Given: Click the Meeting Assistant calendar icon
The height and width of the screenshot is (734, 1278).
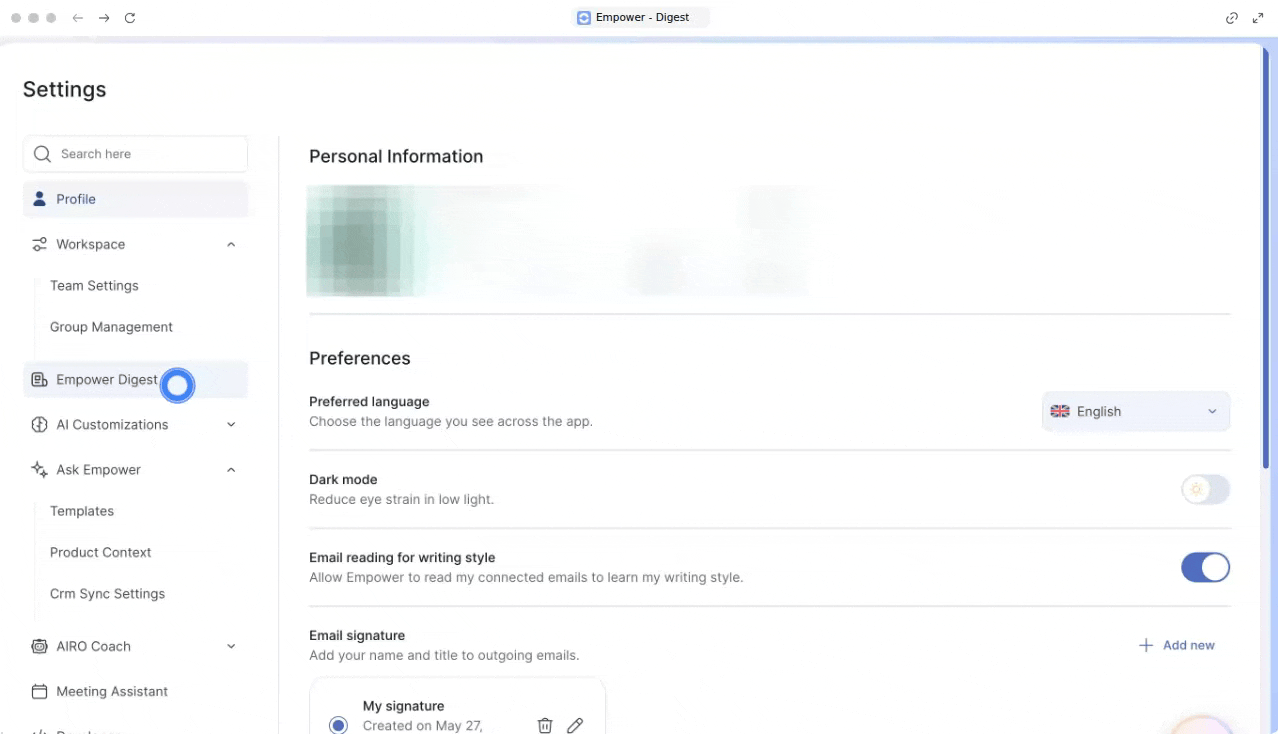Looking at the screenshot, I should tap(40, 692).
